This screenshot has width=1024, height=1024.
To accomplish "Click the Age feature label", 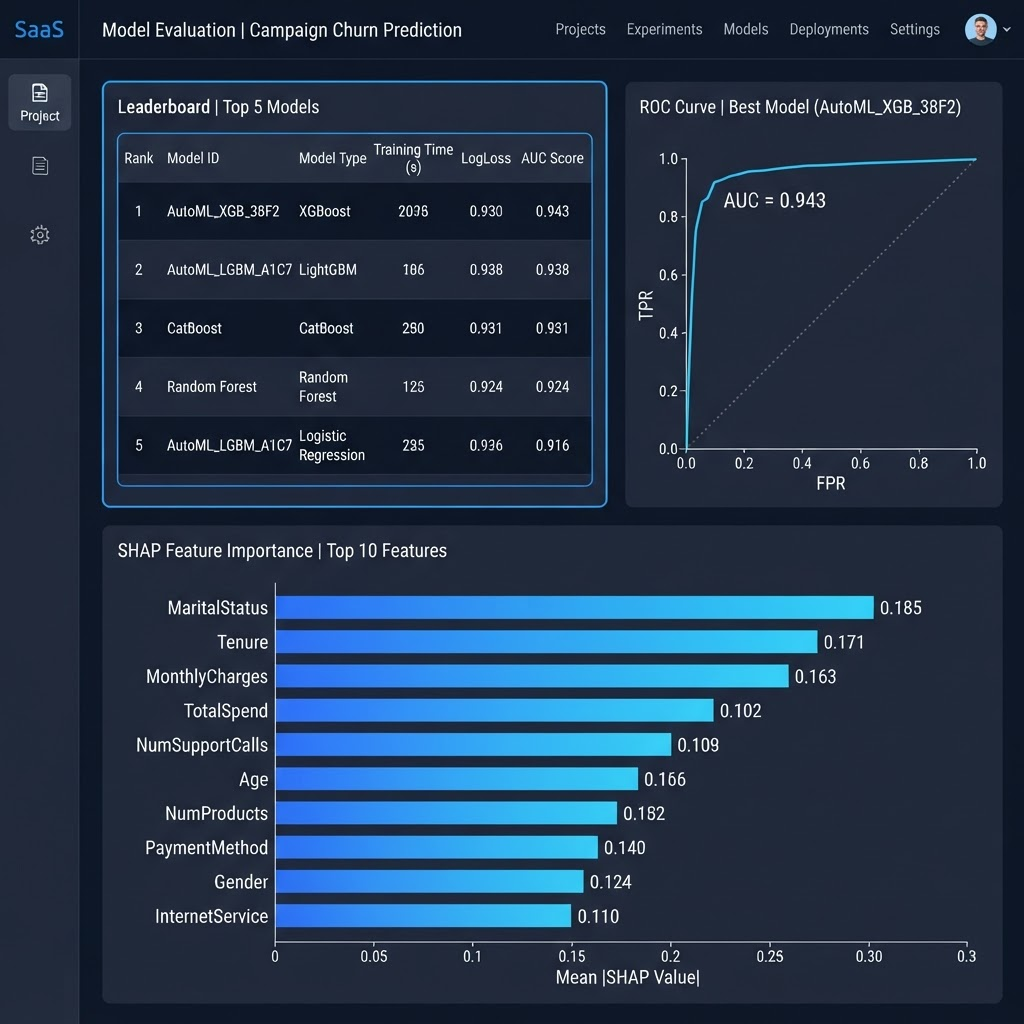I will (253, 780).
